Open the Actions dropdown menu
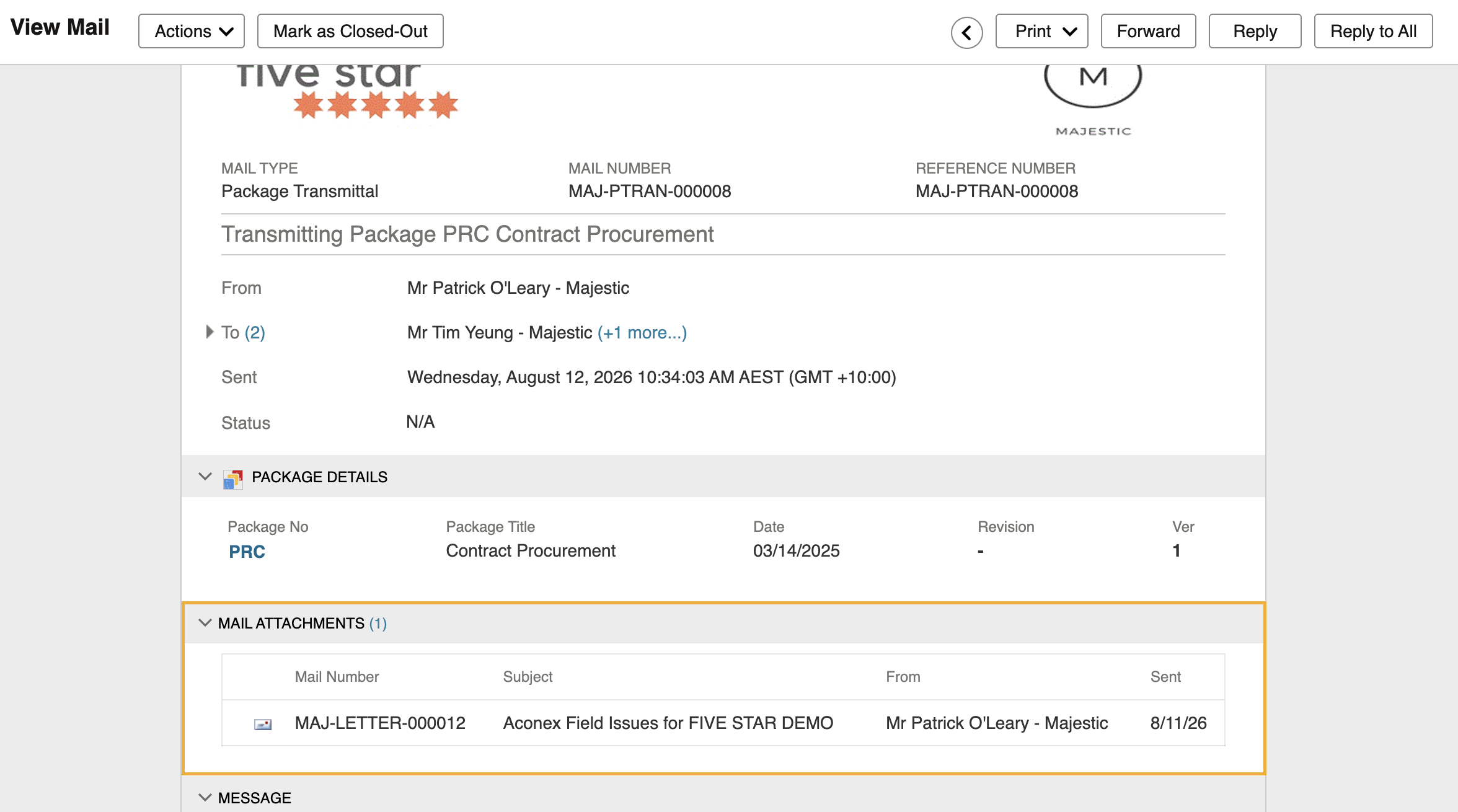The width and height of the screenshot is (1458, 812). pyautogui.click(x=192, y=31)
